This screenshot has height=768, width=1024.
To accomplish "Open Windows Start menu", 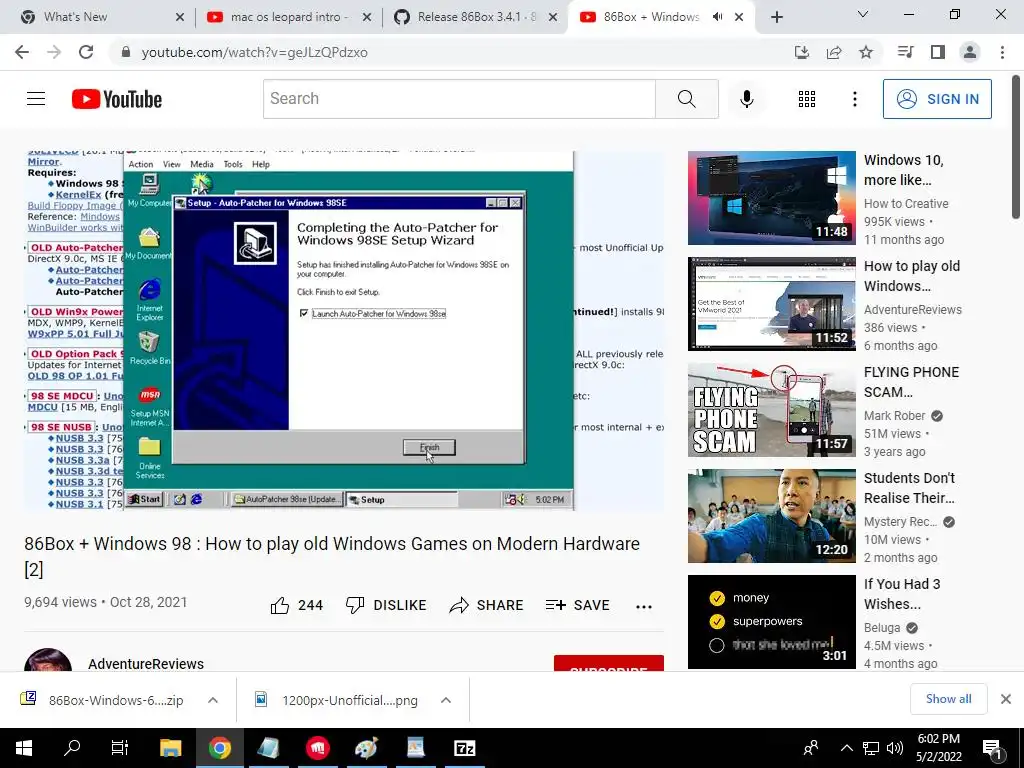I will click(24, 748).
